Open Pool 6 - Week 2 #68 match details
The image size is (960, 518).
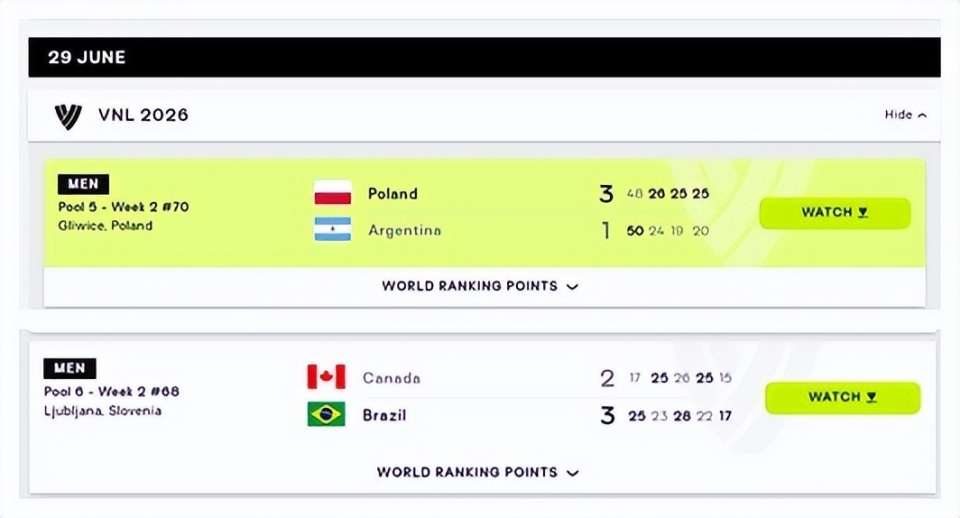[111, 391]
